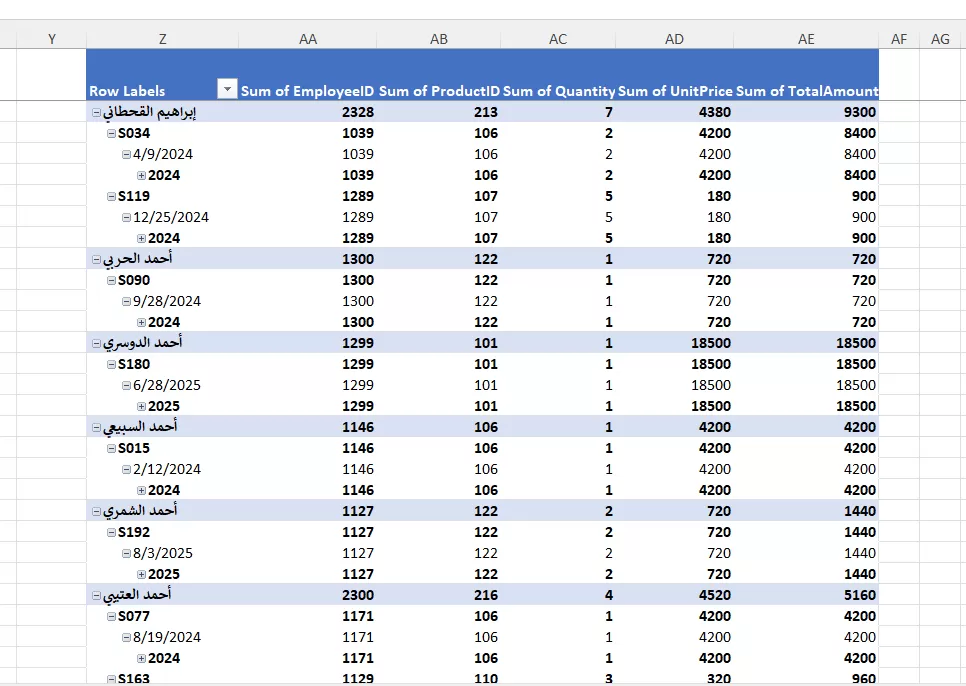966x686 pixels.
Task: Collapse the أحمد العتيبي group
Action: click(96, 596)
